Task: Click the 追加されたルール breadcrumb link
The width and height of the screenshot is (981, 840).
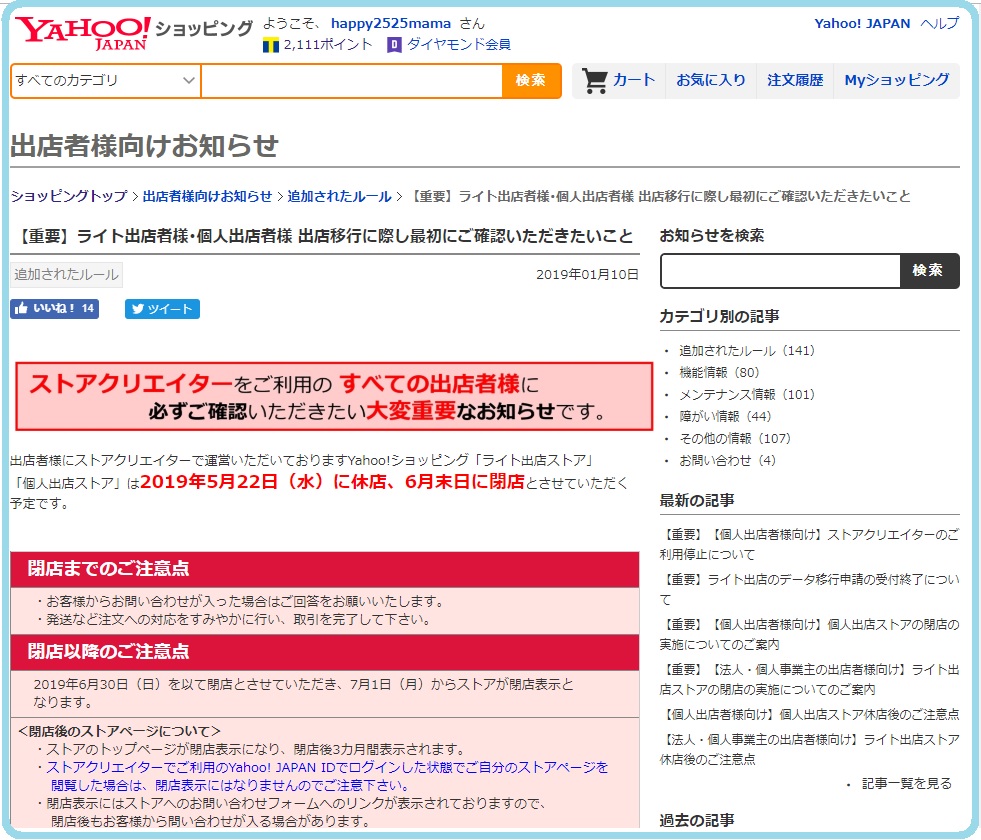Action: tap(339, 196)
